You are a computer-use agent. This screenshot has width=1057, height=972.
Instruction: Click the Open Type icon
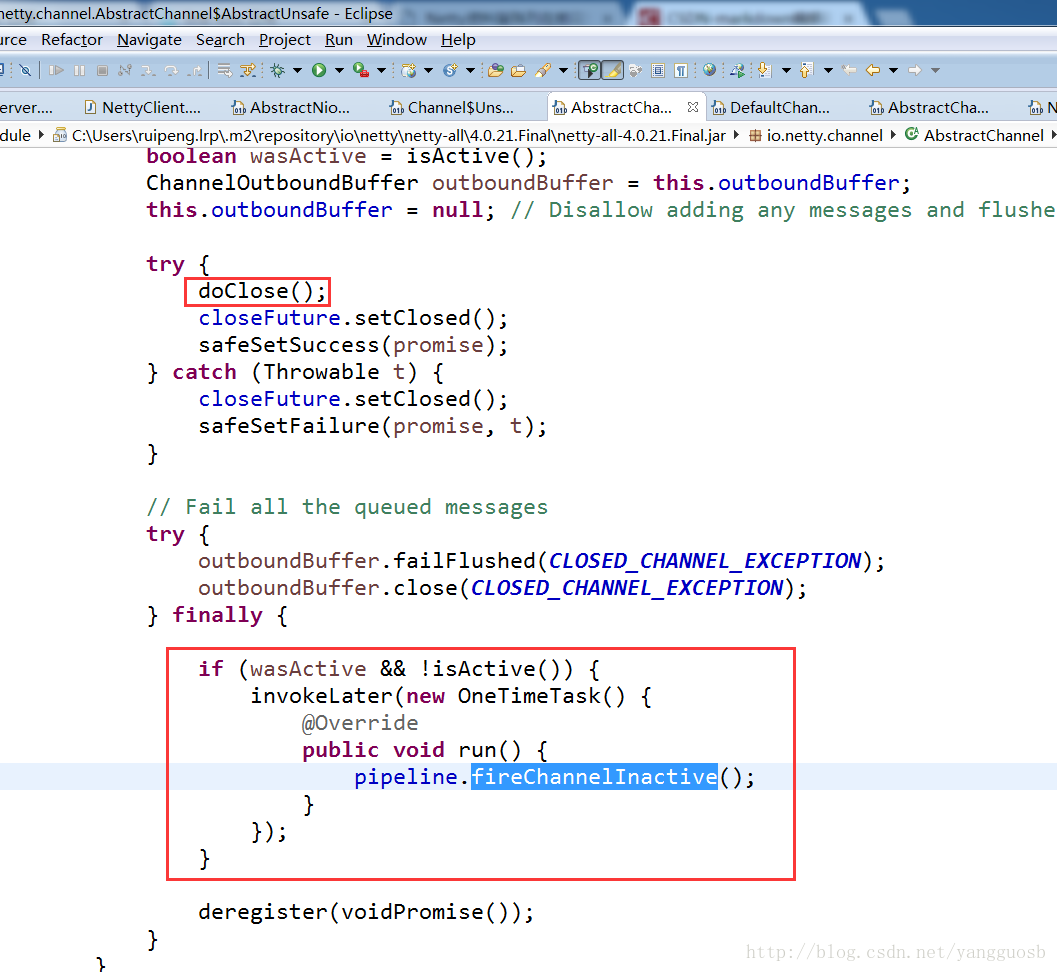pyautogui.click(x=496, y=70)
